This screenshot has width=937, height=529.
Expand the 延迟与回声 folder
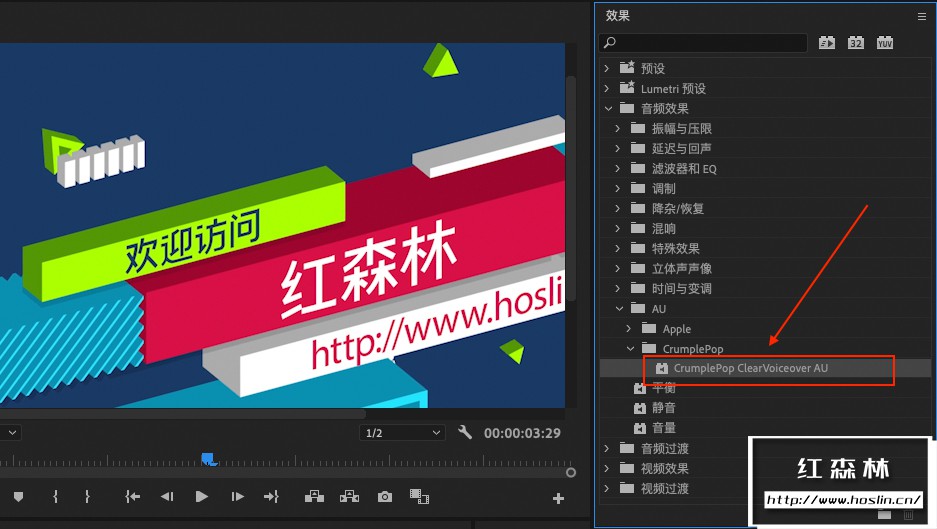pos(617,148)
